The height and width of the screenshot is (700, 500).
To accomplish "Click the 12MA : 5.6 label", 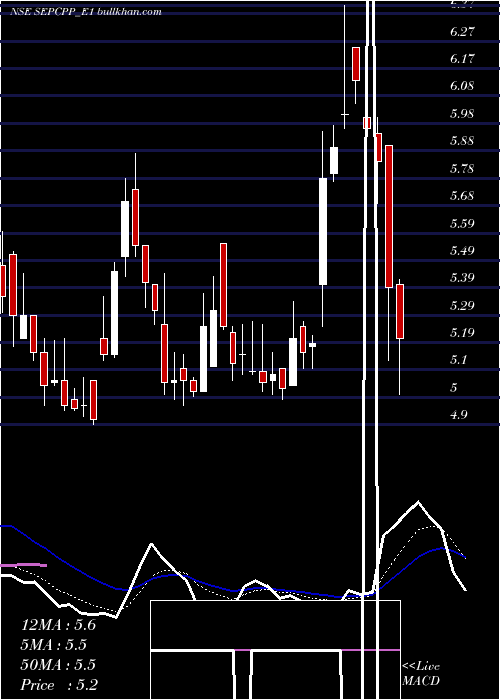I will point(58,625).
